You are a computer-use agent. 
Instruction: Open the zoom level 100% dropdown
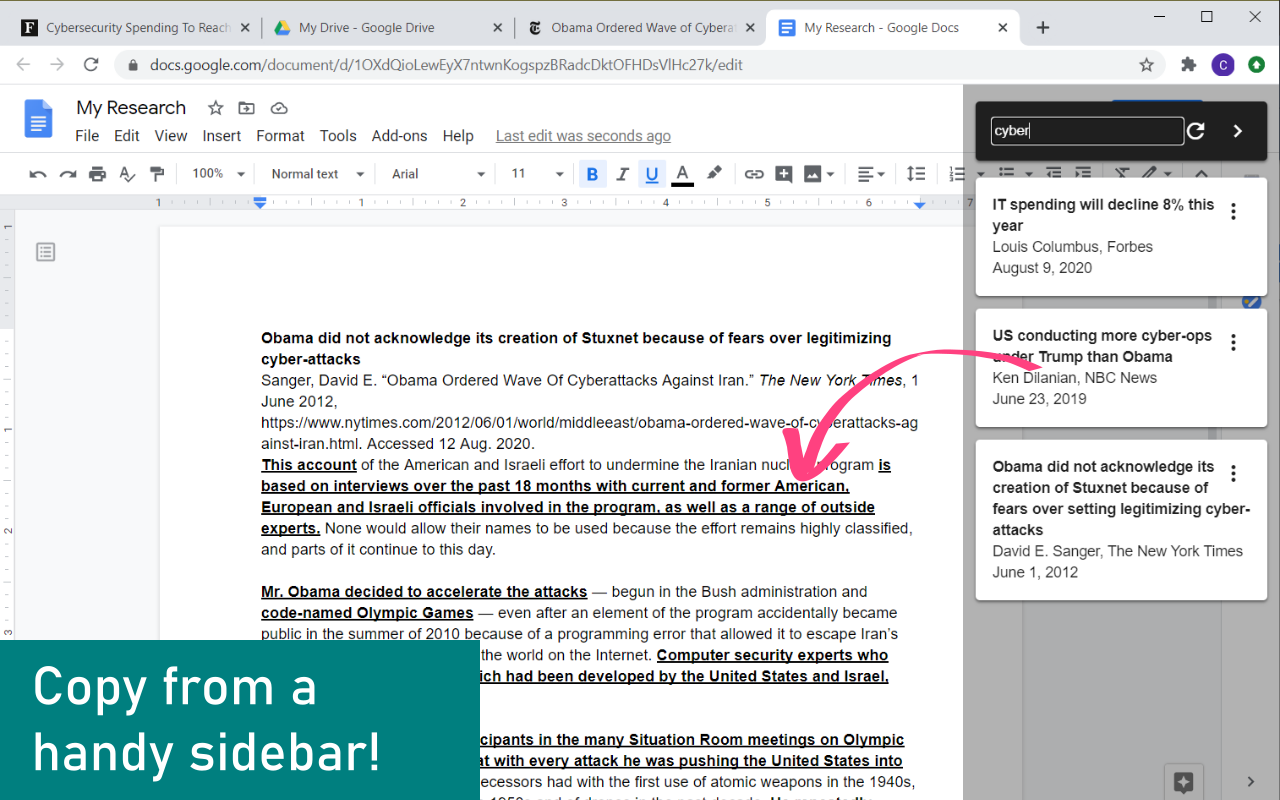(218, 174)
